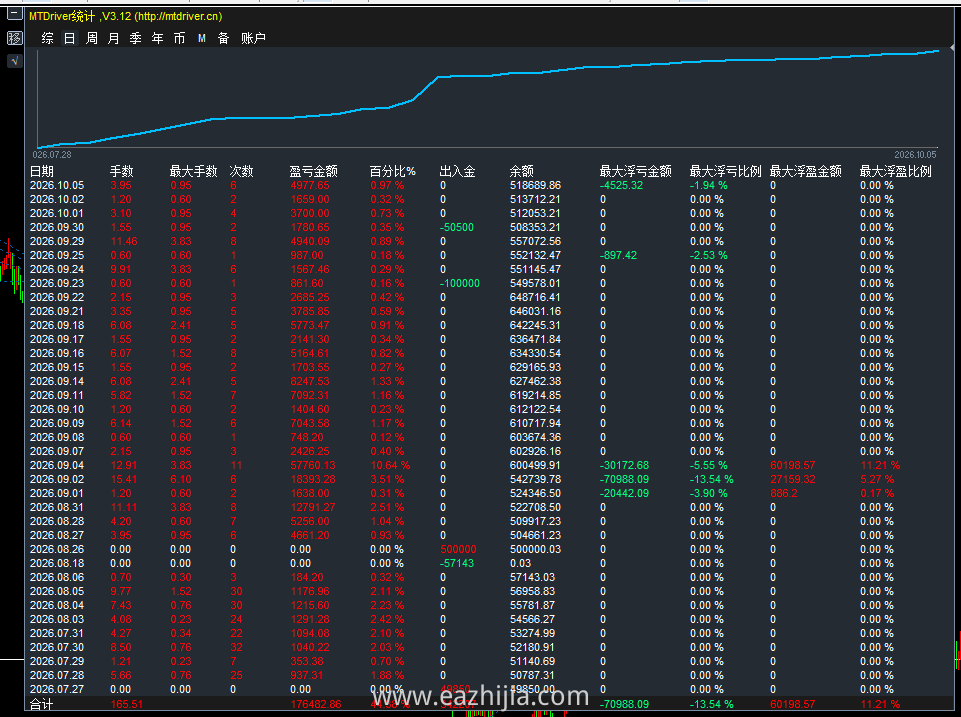Viewport: 961px width, 717px height.
Task: Click the -5.55 % drawdown ratio
Action: tap(708, 466)
